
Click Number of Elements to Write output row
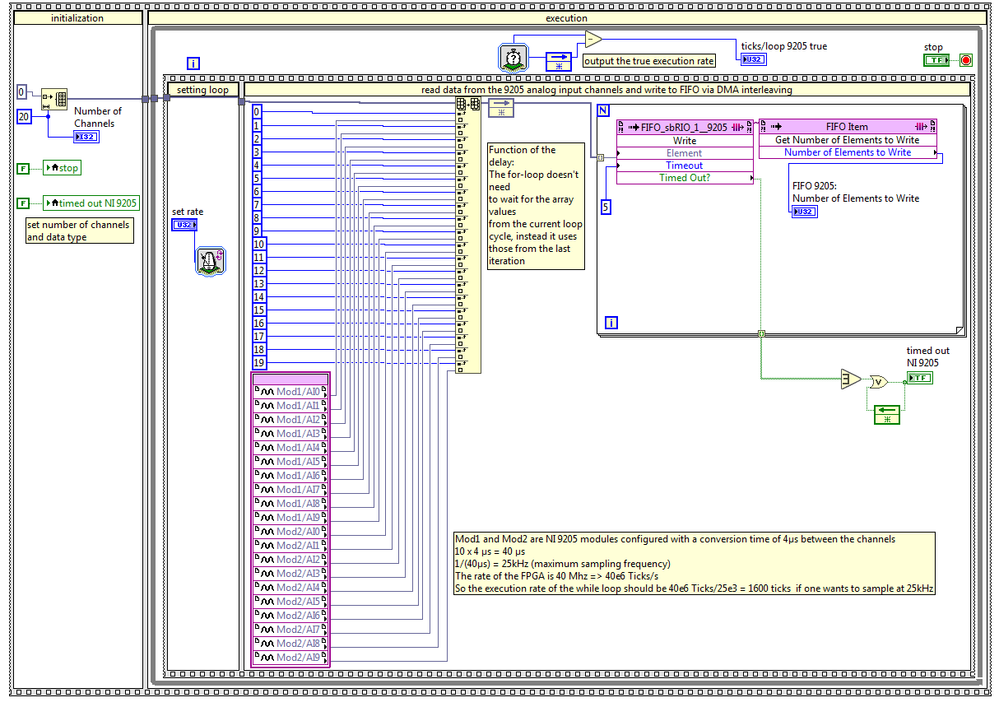[x=847, y=152]
